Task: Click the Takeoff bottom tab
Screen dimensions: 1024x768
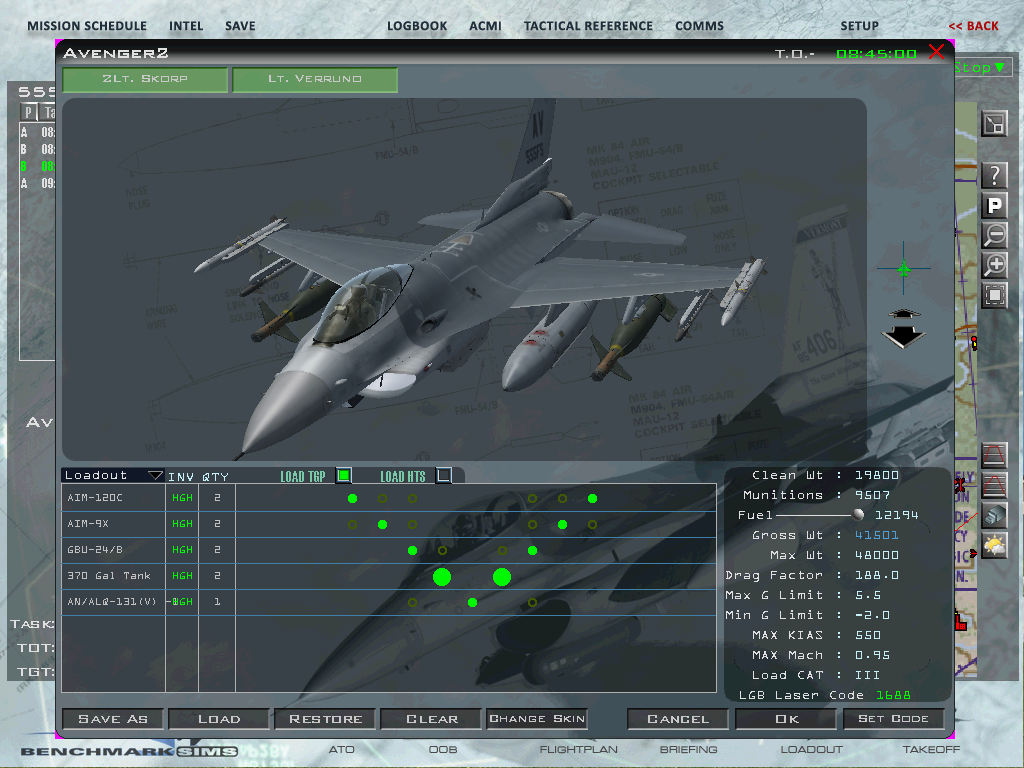Action: pos(931,749)
